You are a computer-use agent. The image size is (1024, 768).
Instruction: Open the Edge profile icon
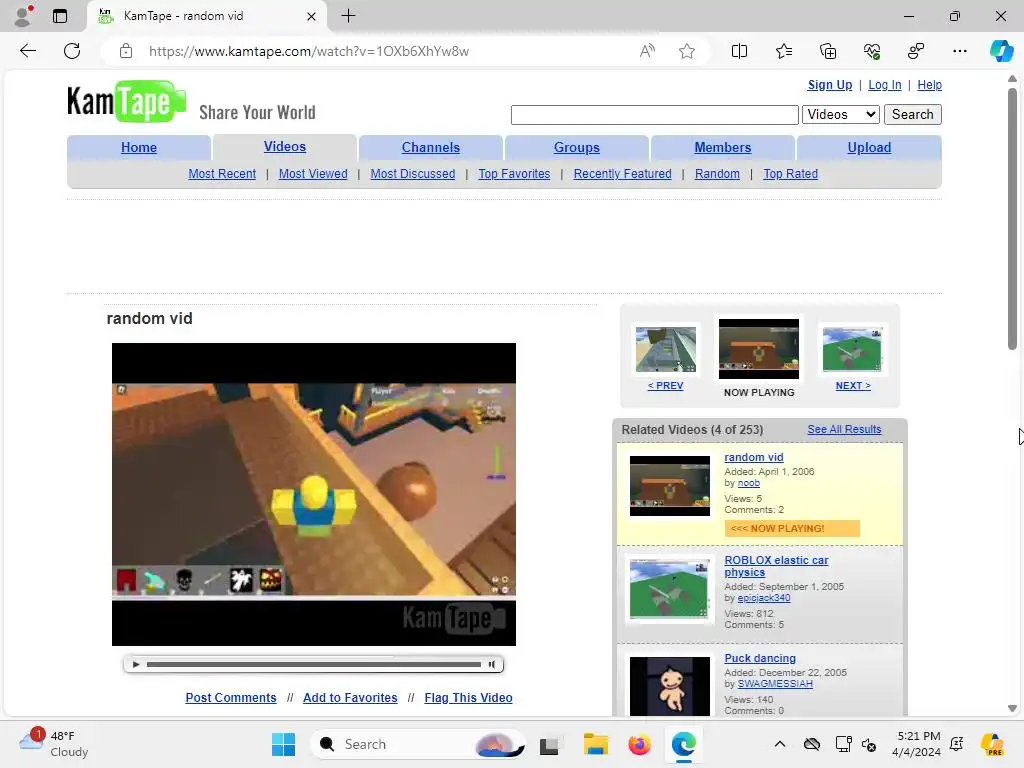24,16
